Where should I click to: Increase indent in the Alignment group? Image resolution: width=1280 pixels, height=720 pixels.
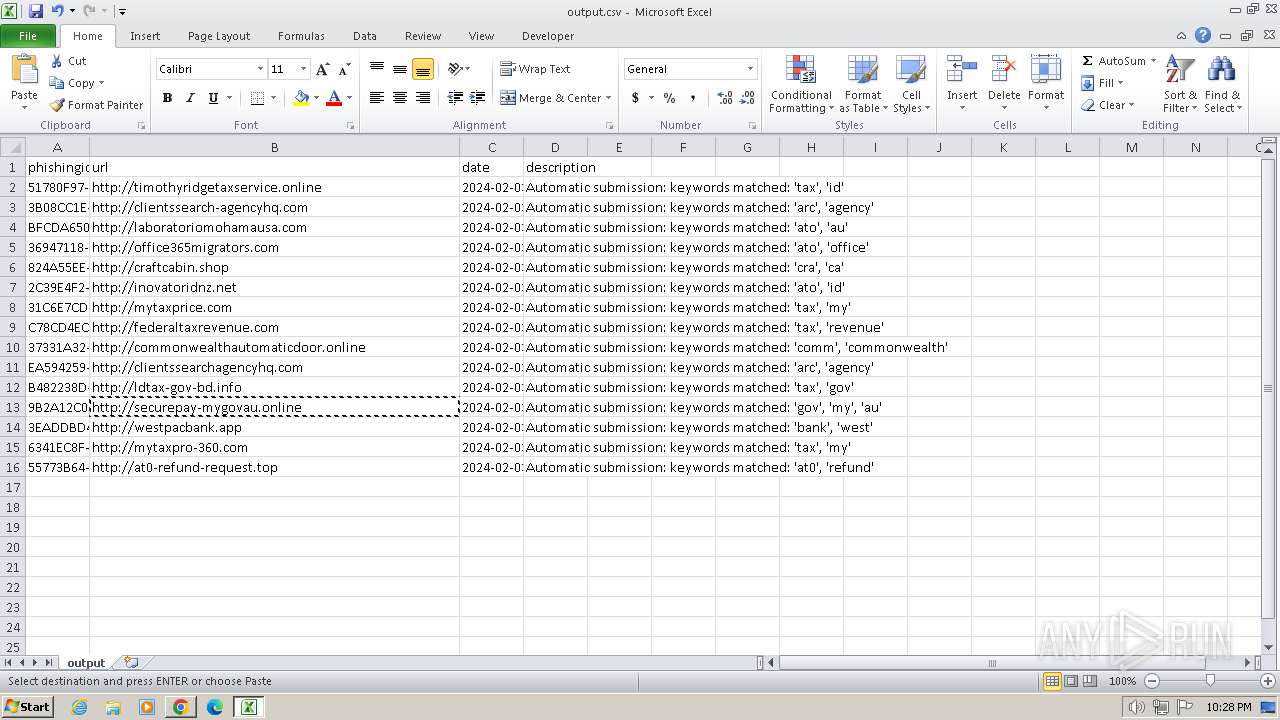[478, 98]
